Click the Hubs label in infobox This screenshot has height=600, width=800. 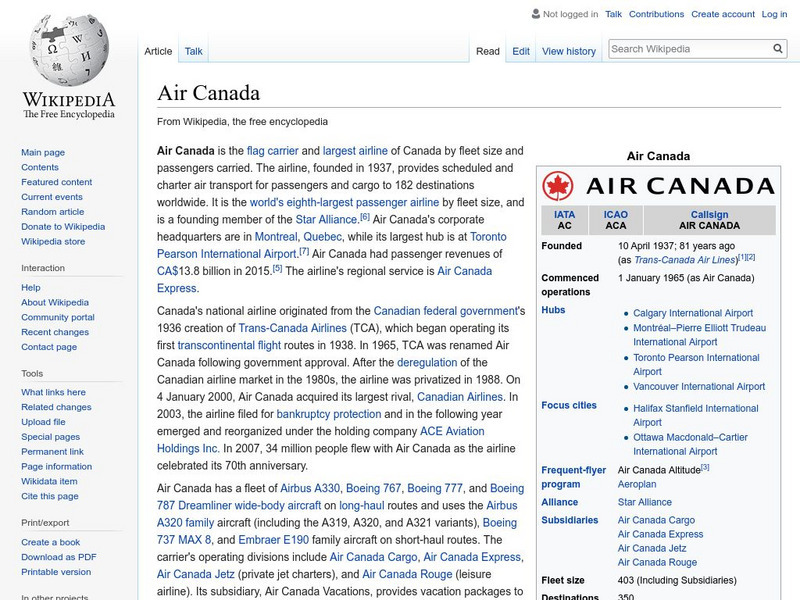pos(553,310)
